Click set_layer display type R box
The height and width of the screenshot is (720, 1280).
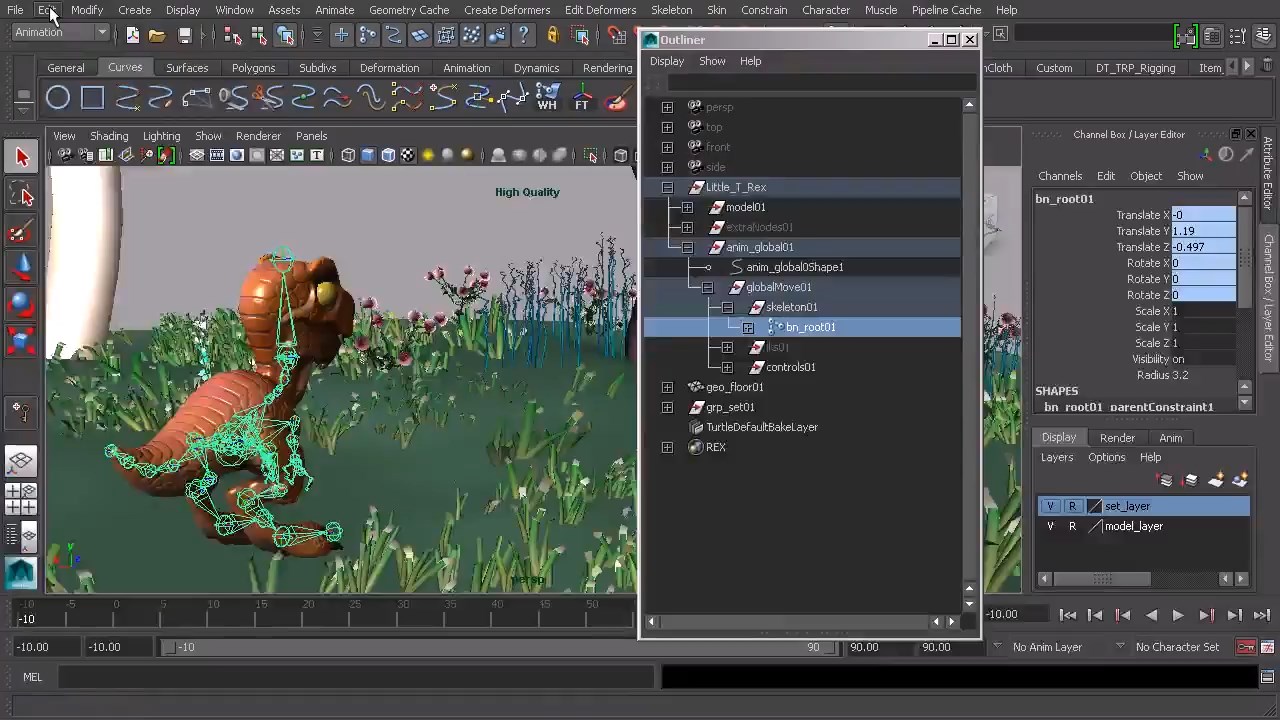coord(1072,506)
